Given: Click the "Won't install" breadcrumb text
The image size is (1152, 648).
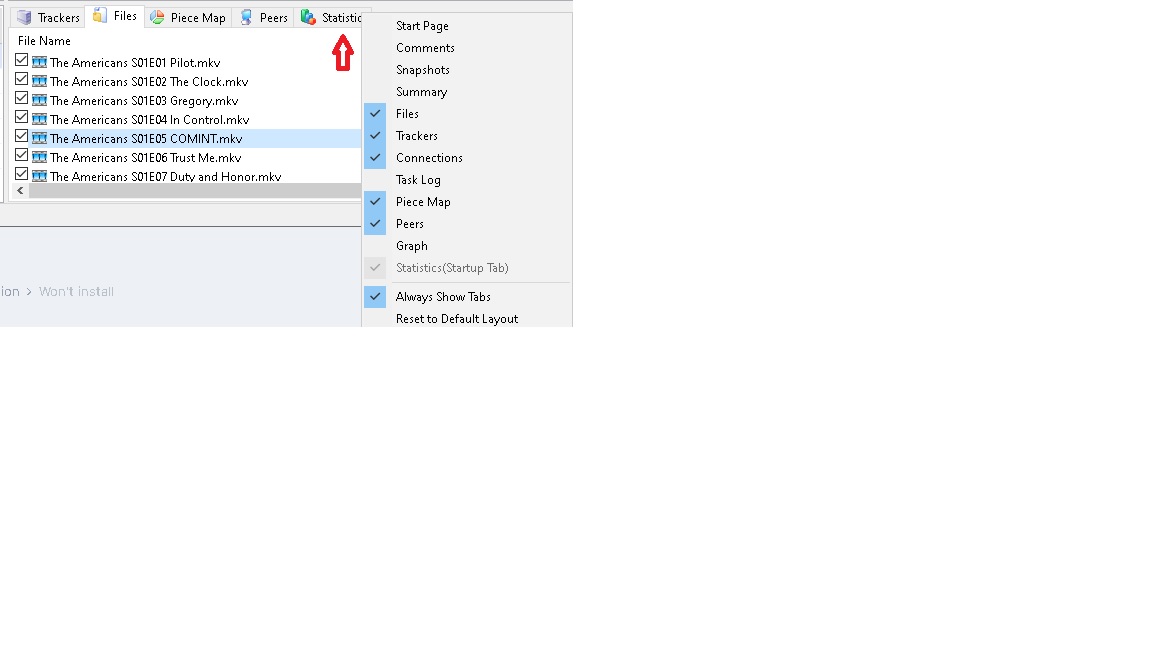Looking at the screenshot, I should click(76, 292).
